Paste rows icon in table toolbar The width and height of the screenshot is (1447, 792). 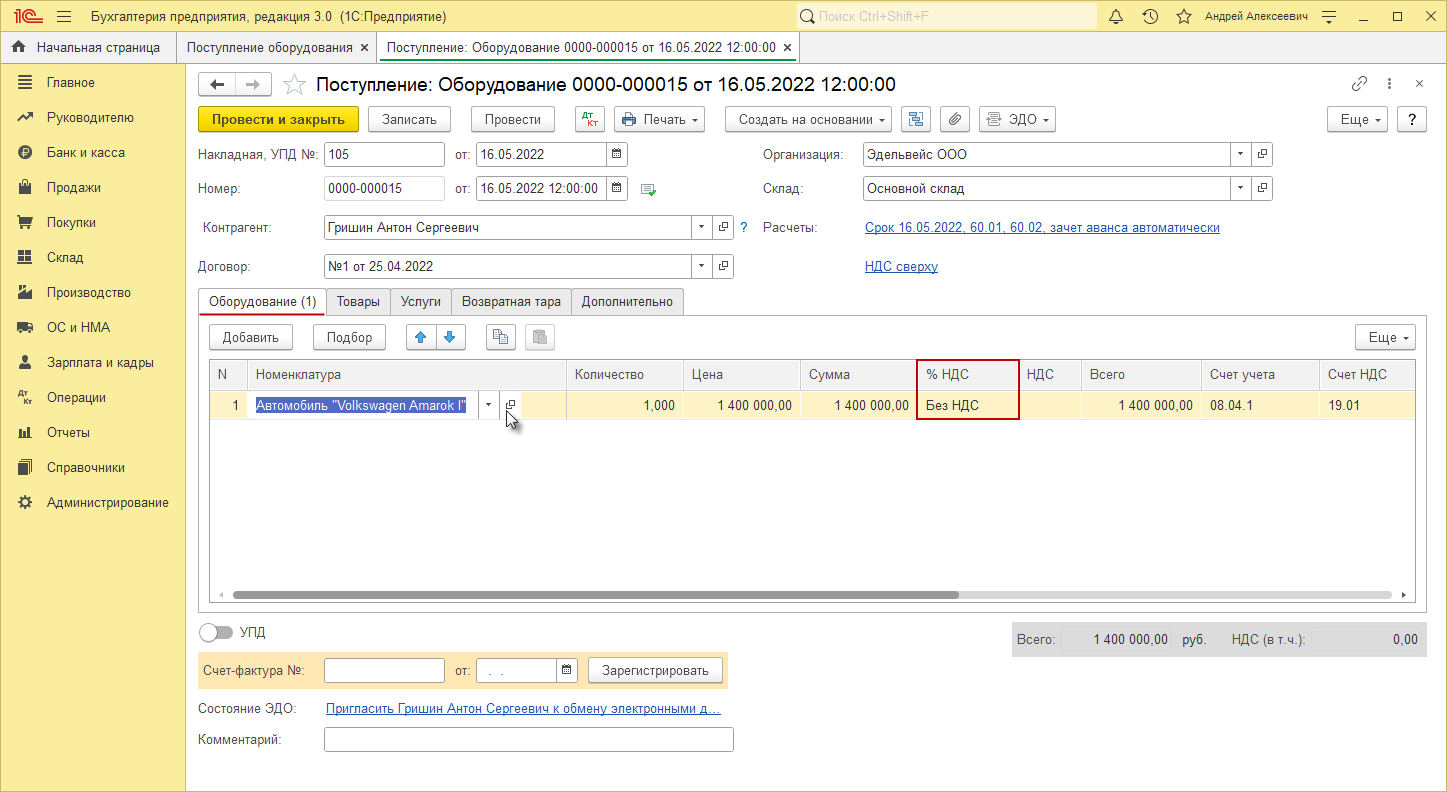(x=540, y=337)
